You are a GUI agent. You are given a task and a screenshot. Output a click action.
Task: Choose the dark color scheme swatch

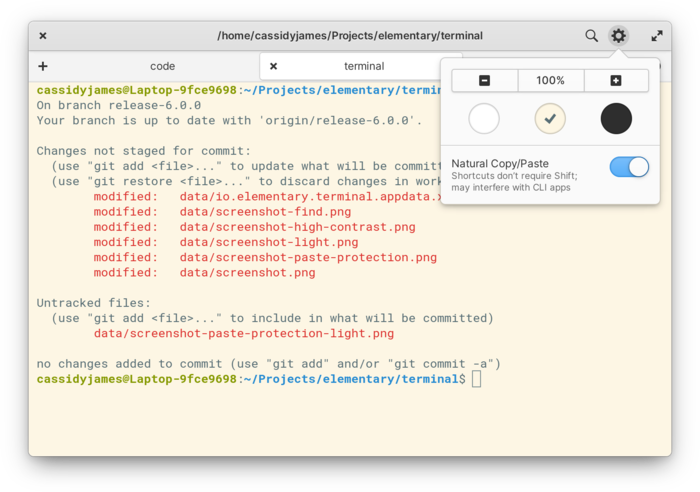tap(616, 119)
